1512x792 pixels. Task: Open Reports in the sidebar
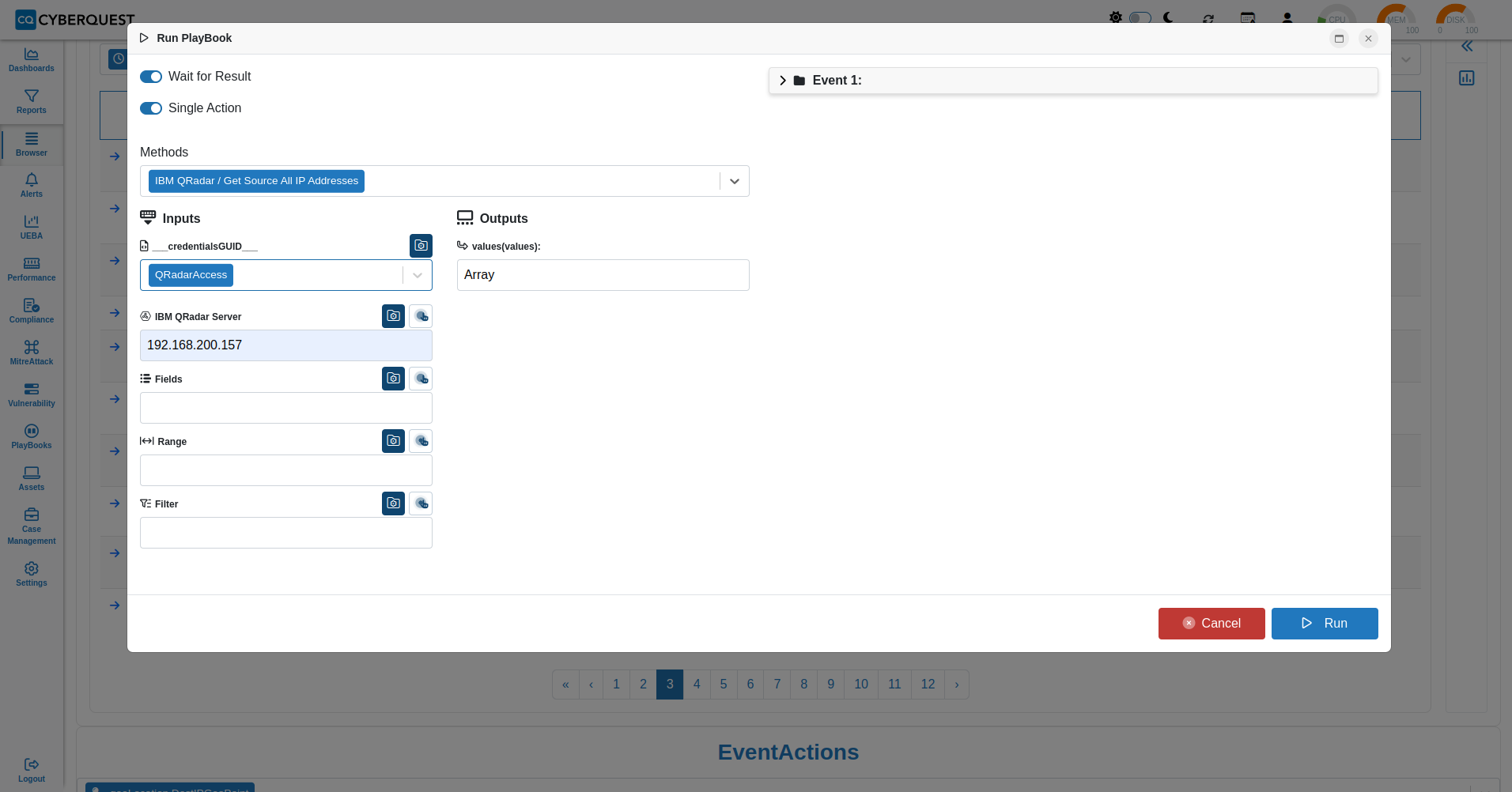click(x=32, y=102)
